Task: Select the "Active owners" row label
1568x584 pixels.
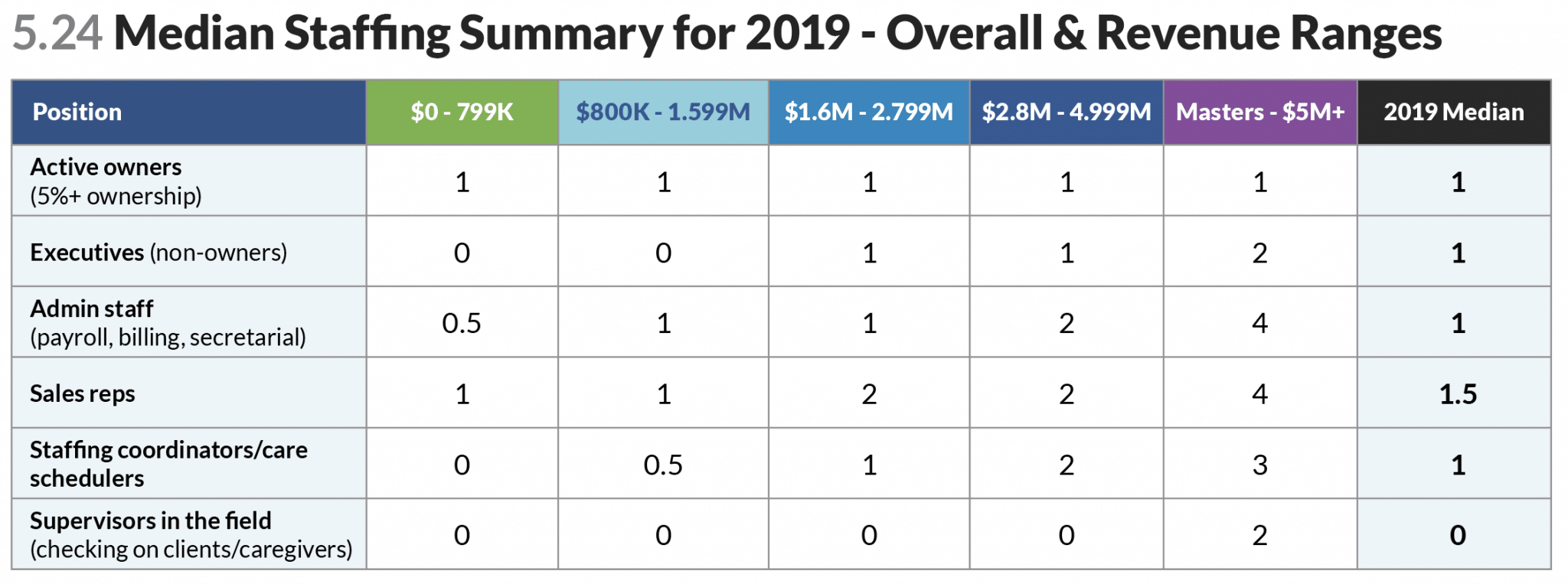Action: (x=106, y=168)
